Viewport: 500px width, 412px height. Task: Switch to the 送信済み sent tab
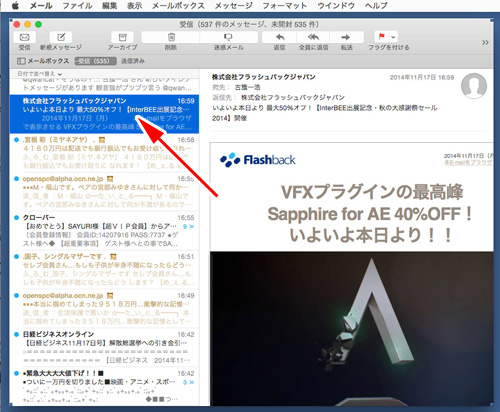[x=133, y=61]
